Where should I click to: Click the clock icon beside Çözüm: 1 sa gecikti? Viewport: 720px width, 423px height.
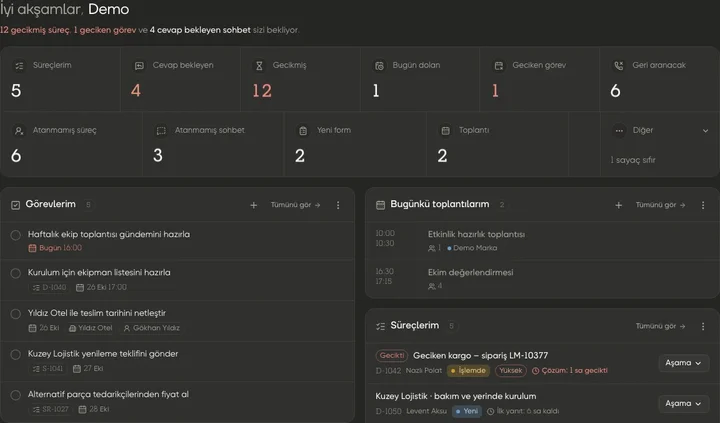click(535, 371)
